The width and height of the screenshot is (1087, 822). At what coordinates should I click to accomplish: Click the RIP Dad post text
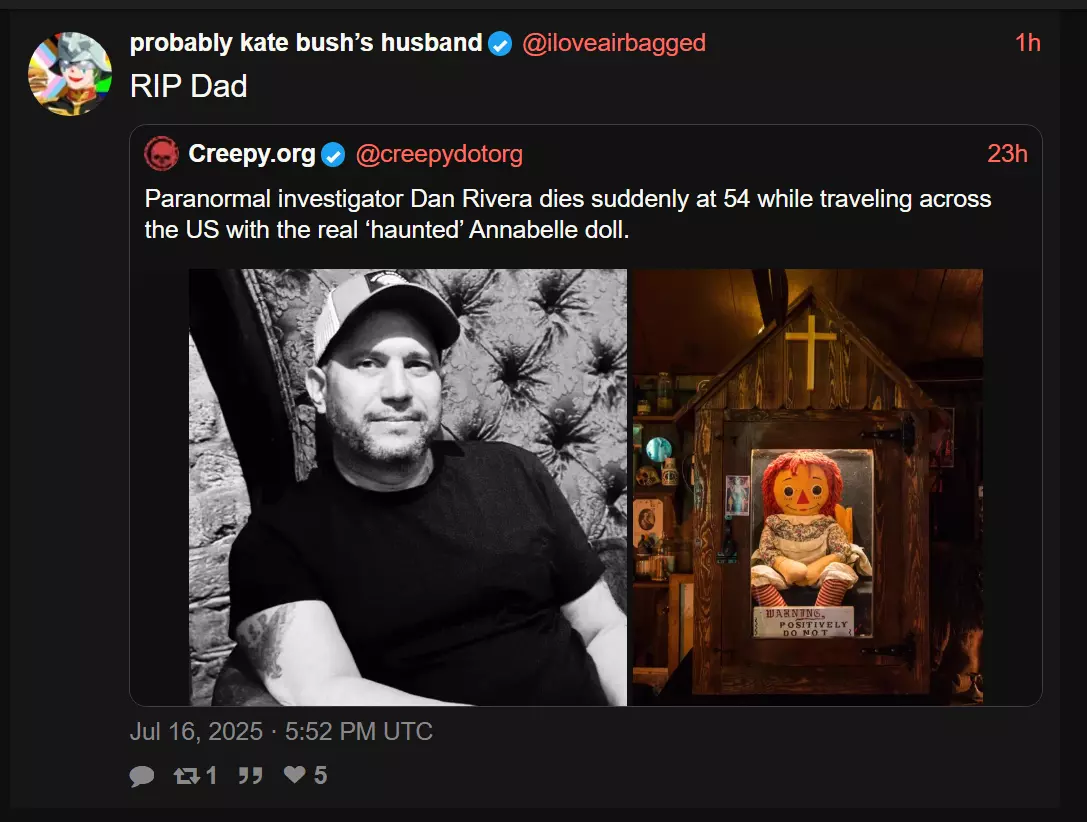189,87
